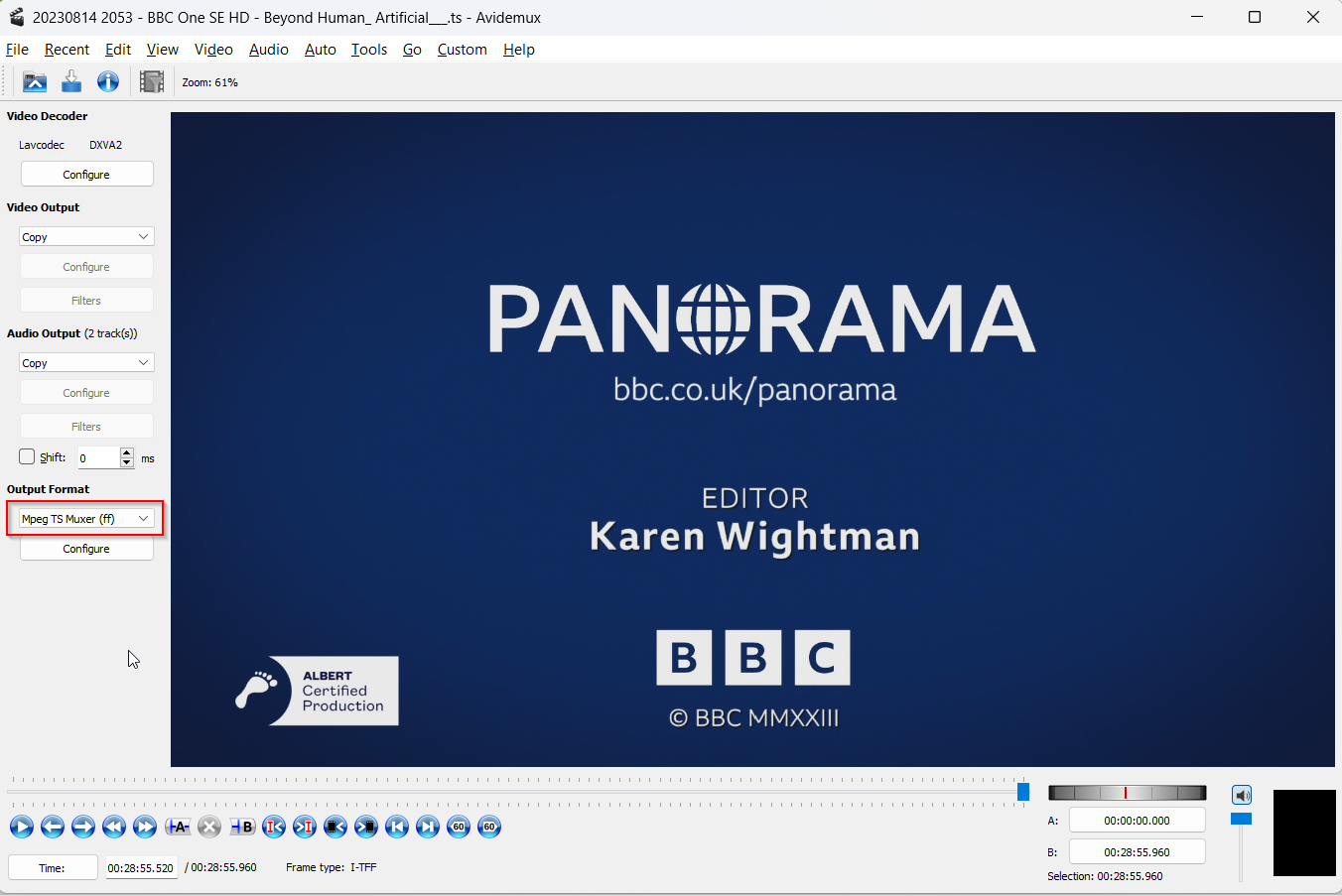Click Configure under Video Decoder
The height and width of the screenshot is (896, 1342).
[x=86, y=175]
